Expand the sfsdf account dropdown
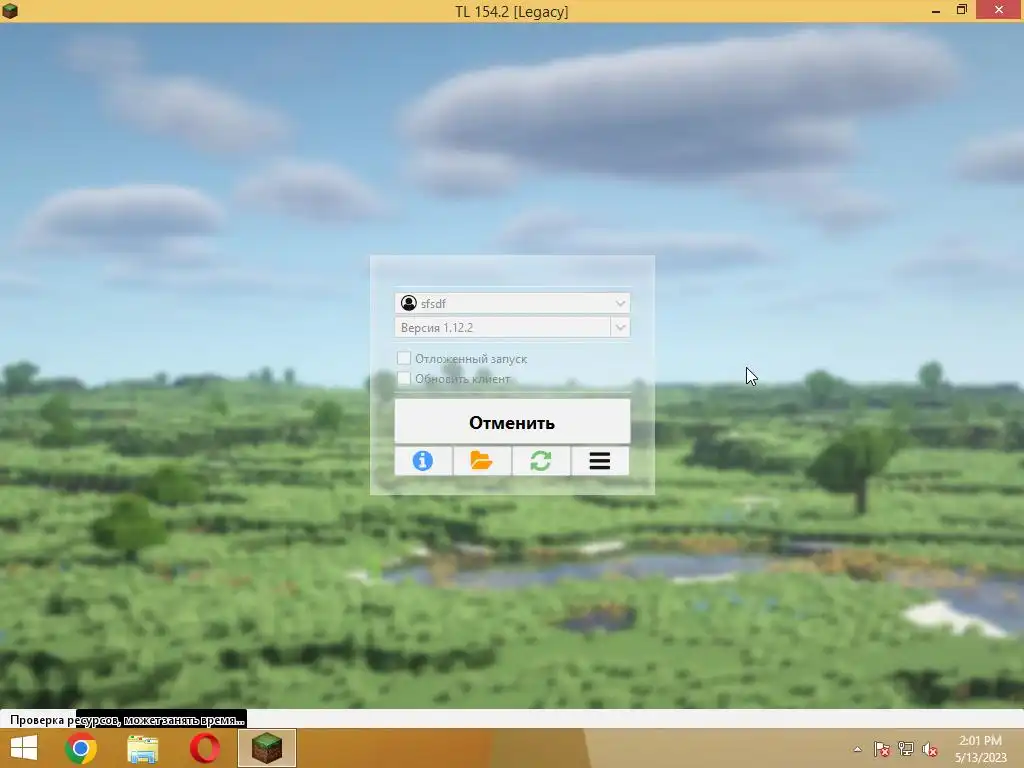Viewport: 1024px width, 768px height. tap(620, 303)
